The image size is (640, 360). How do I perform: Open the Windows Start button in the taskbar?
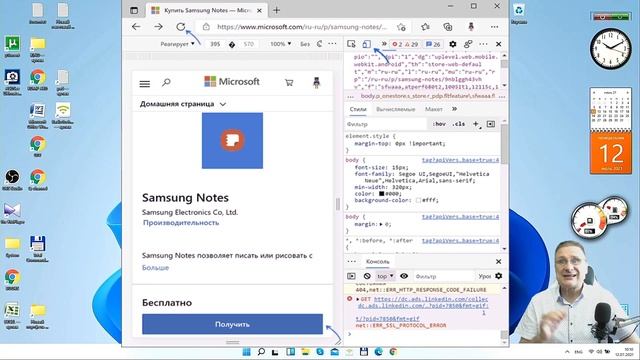tap(247, 352)
